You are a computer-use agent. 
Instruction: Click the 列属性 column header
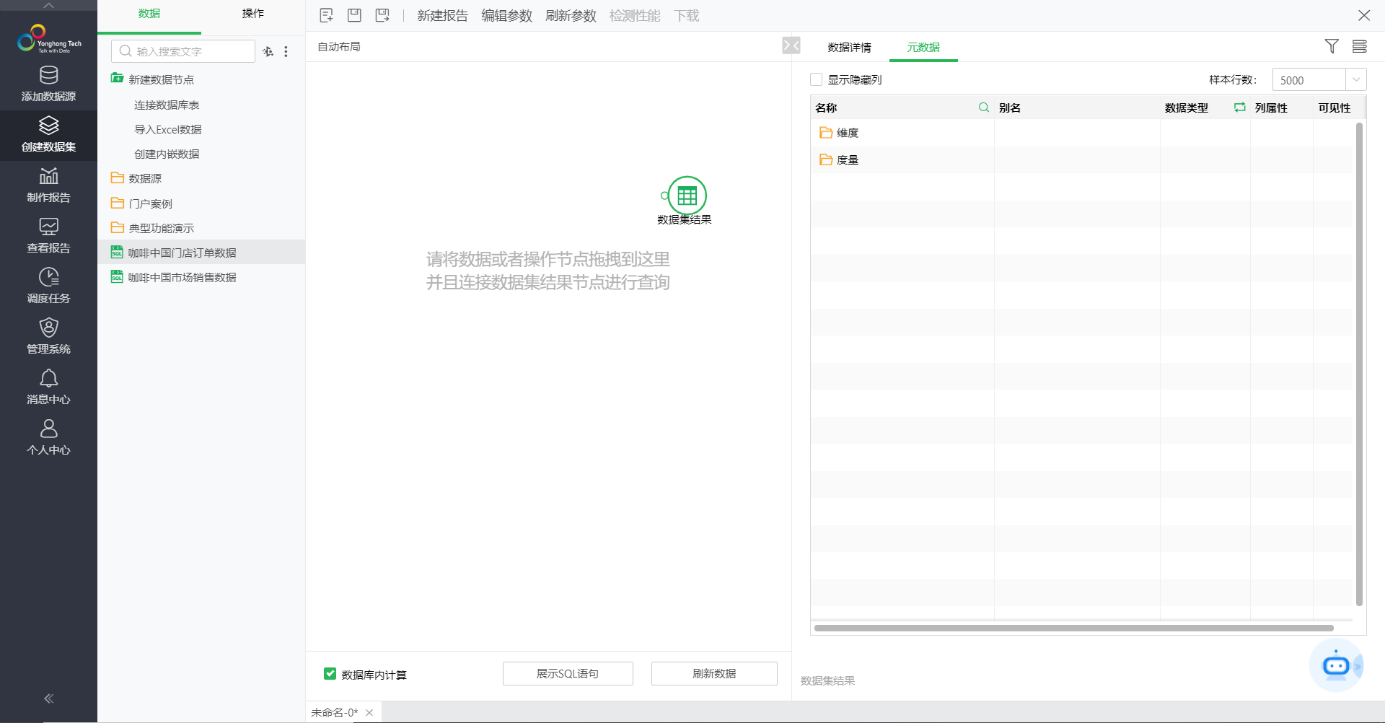click(x=1271, y=108)
